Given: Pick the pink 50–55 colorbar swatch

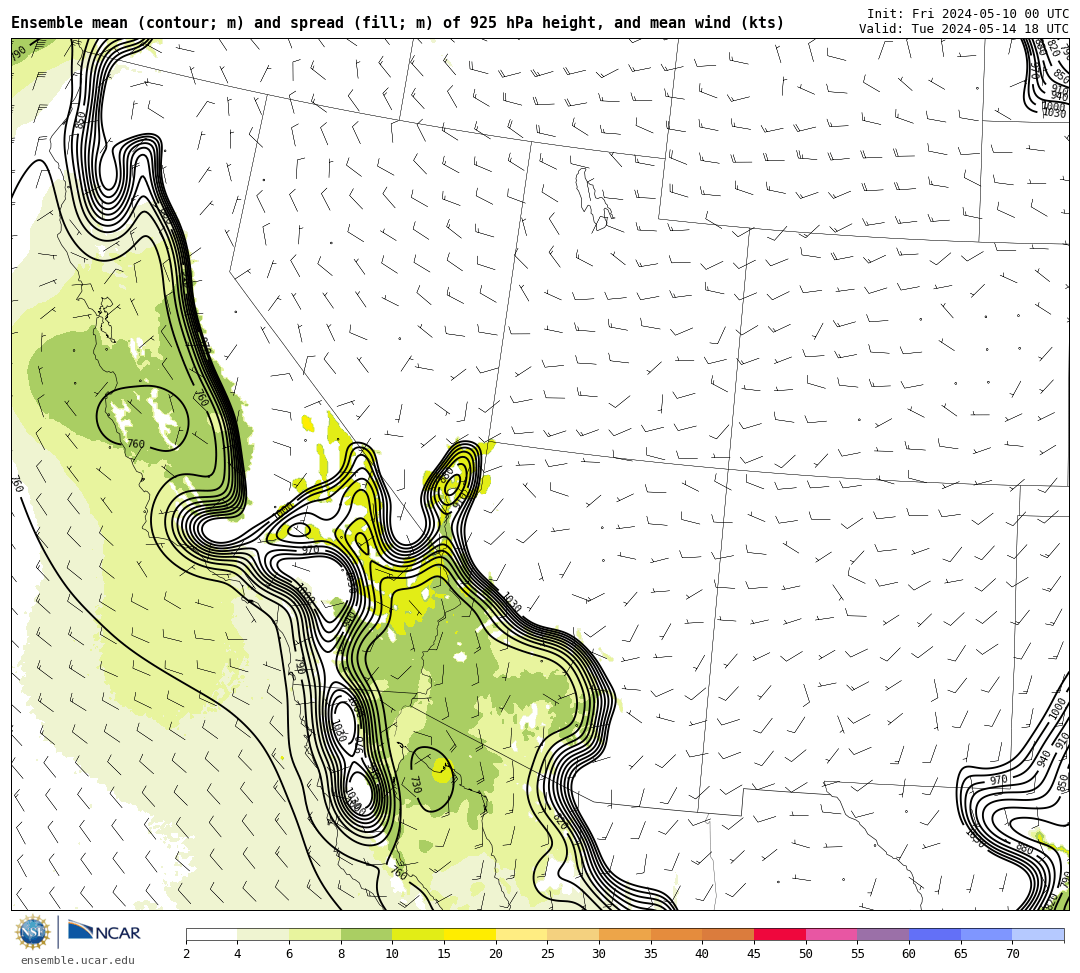Looking at the screenshot, I should (831, 934).
